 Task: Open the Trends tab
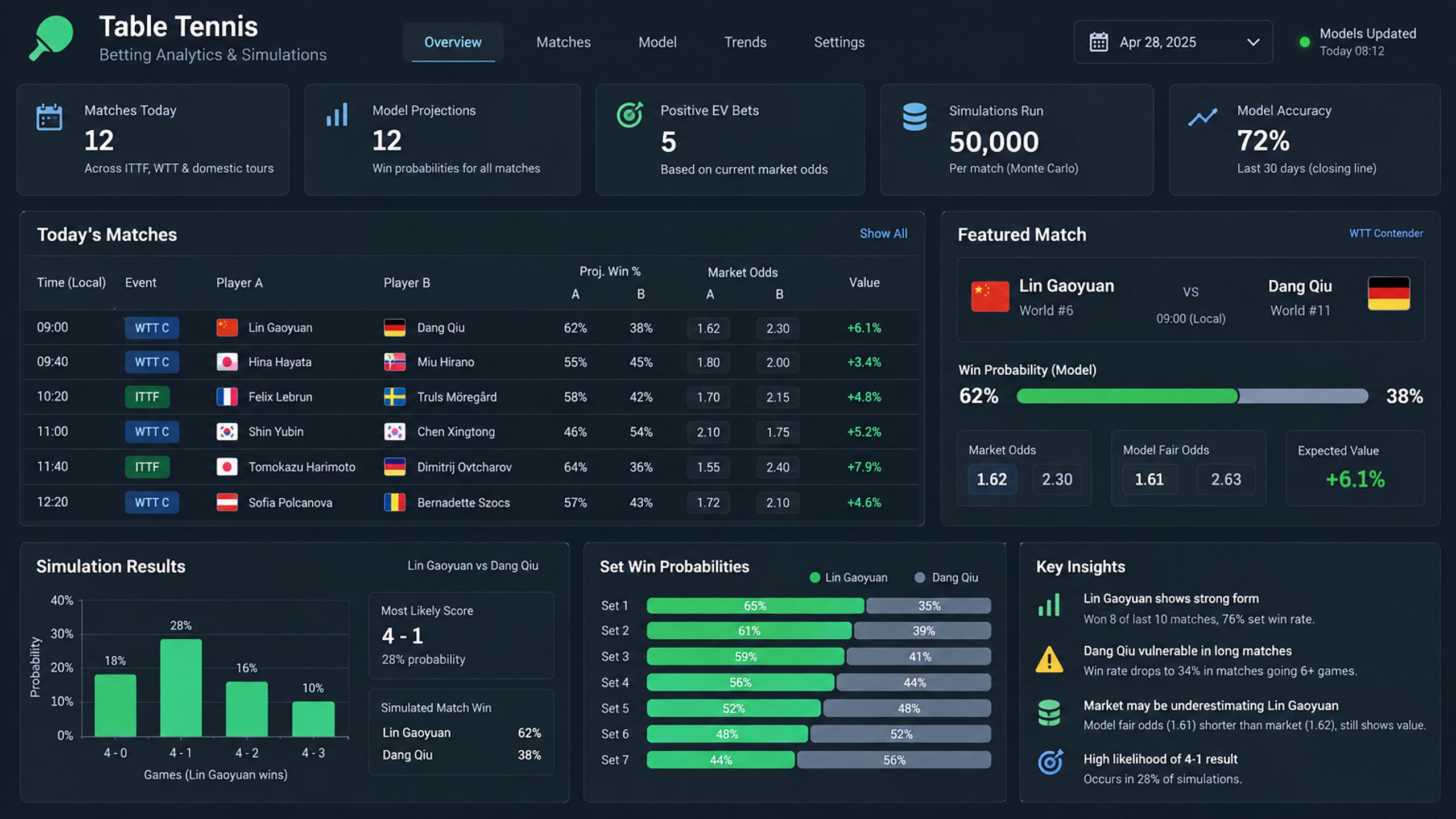pyautogui.click(x=745, y=42)
